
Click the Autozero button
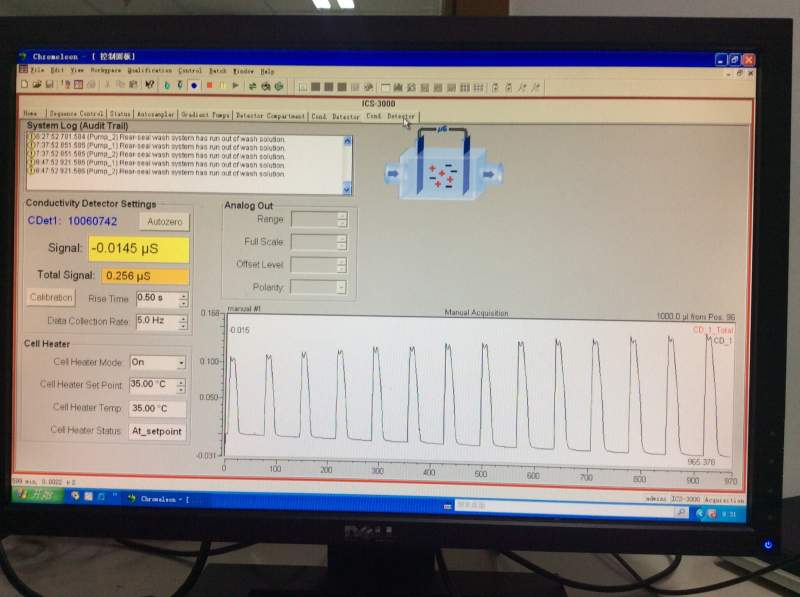(164, 221)
